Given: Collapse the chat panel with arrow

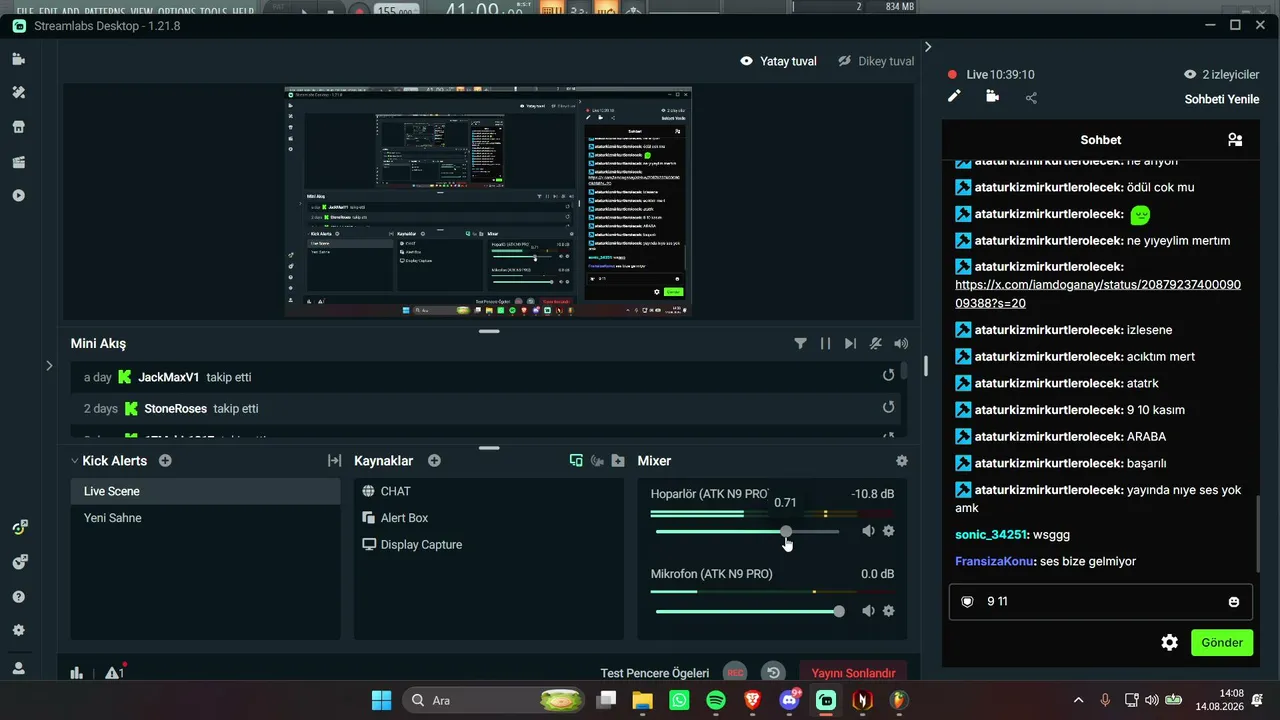Looking at the screenshot, I should (928, 47).
